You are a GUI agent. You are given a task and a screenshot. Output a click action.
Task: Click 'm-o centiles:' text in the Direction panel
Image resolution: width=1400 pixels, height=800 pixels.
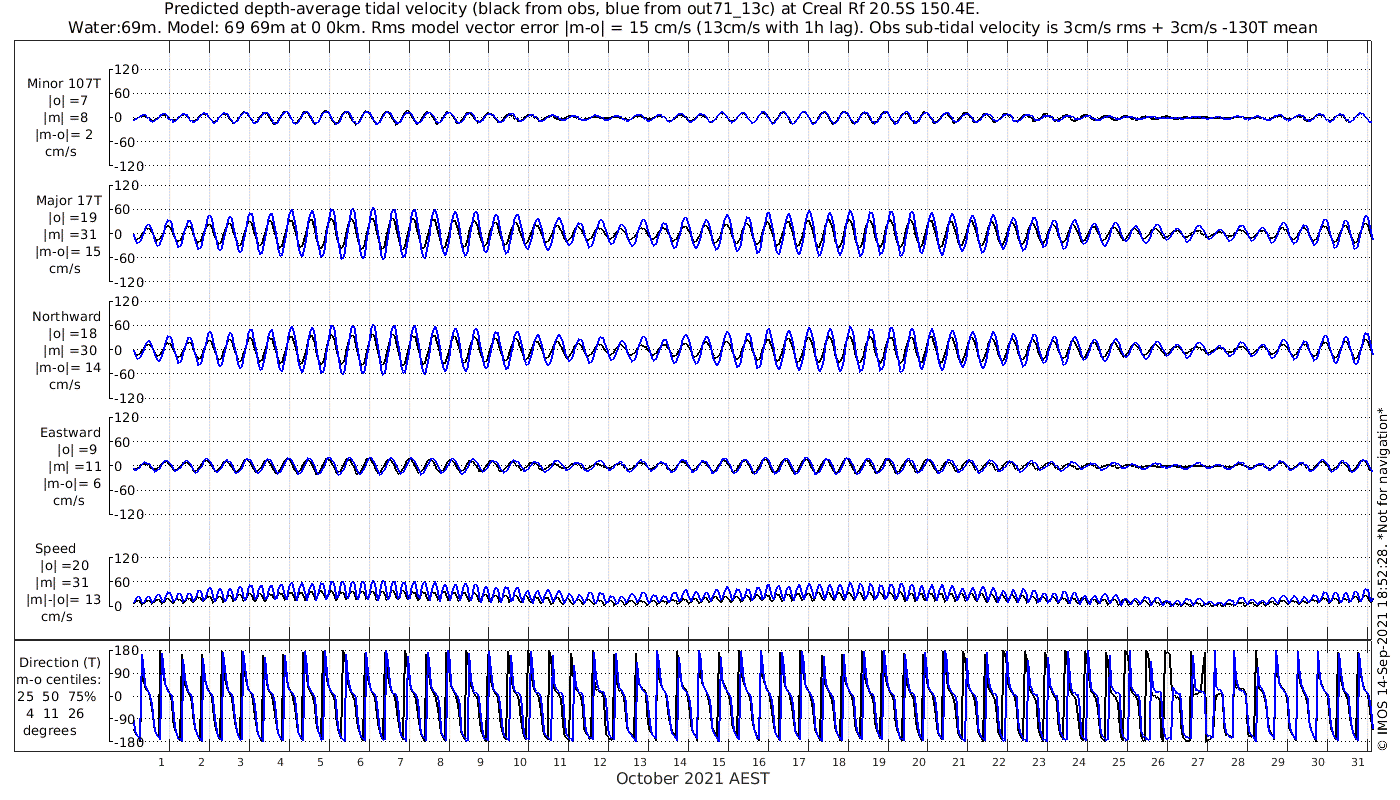[58, 680]
